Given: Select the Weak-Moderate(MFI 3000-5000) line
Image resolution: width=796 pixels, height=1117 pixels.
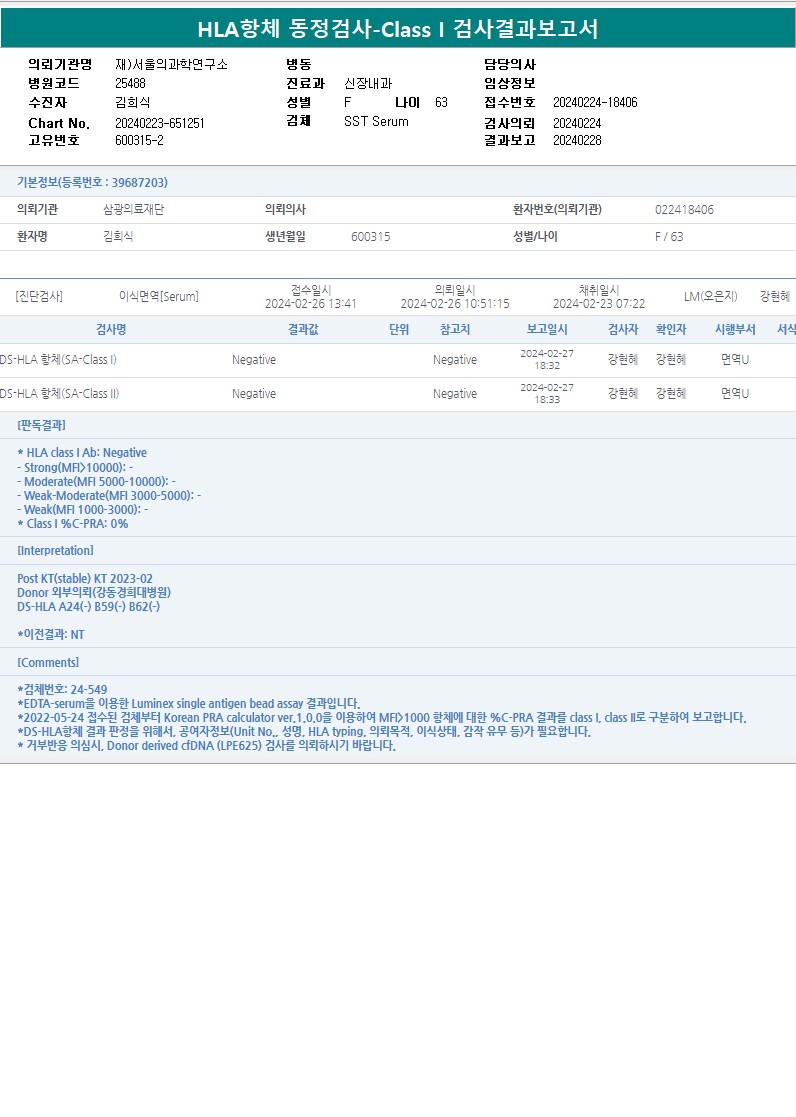Looking at the screenshot, I should point(109,495).
